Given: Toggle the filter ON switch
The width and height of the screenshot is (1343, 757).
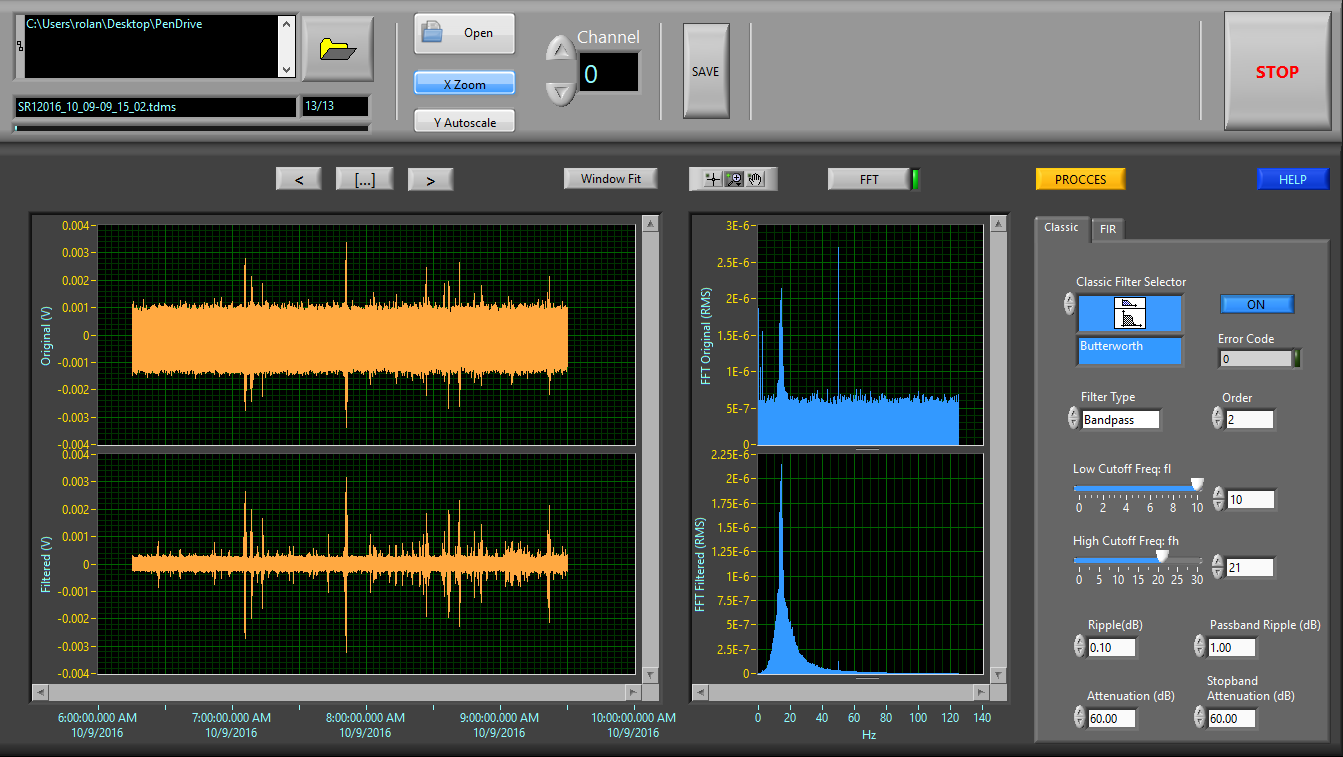Looking at the screenshot, I should point(1256,304).
